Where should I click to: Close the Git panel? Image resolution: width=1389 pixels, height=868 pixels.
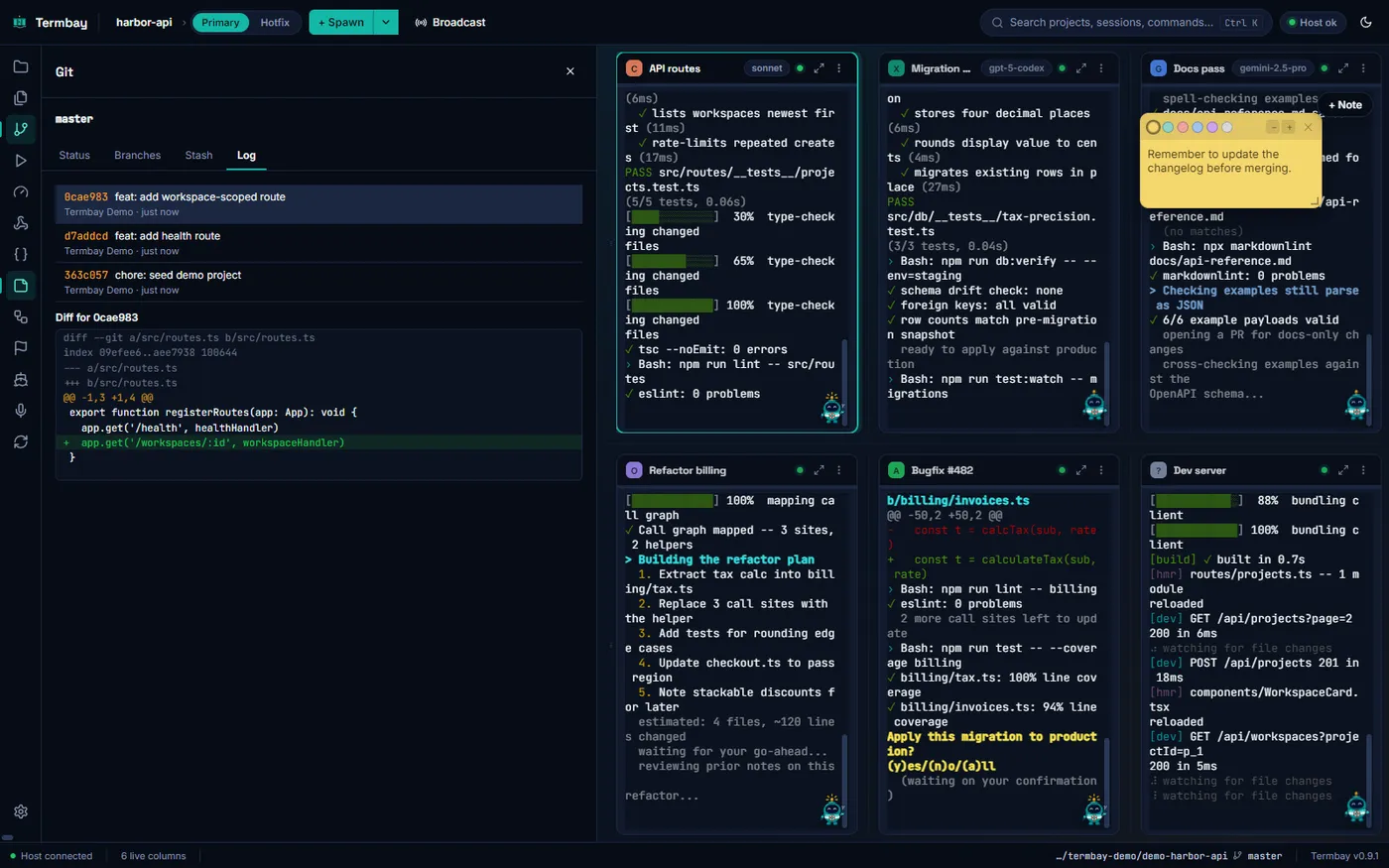pos(569,71)
